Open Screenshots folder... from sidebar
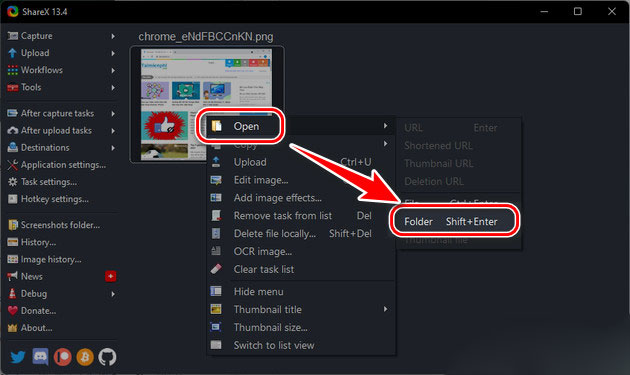 click(60, 225)
